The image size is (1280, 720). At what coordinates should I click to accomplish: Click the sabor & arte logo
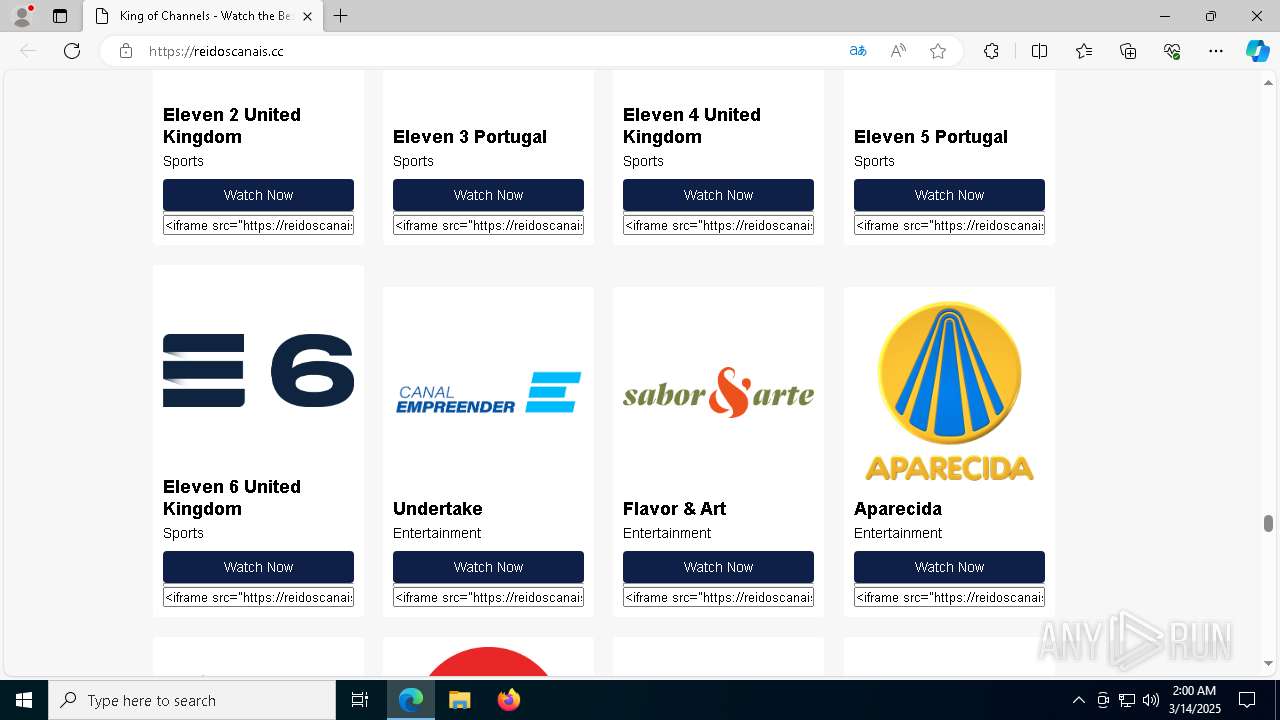(718, 392)
